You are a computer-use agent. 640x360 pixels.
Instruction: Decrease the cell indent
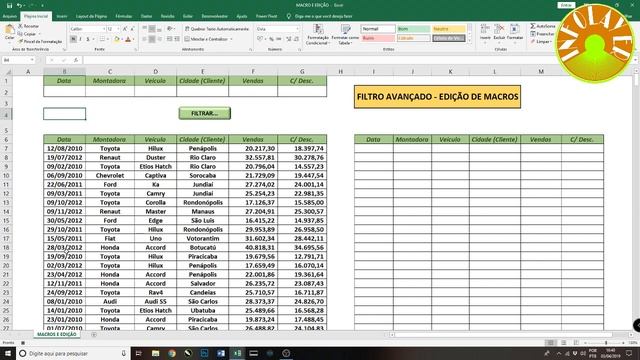[x=169, y=39]
